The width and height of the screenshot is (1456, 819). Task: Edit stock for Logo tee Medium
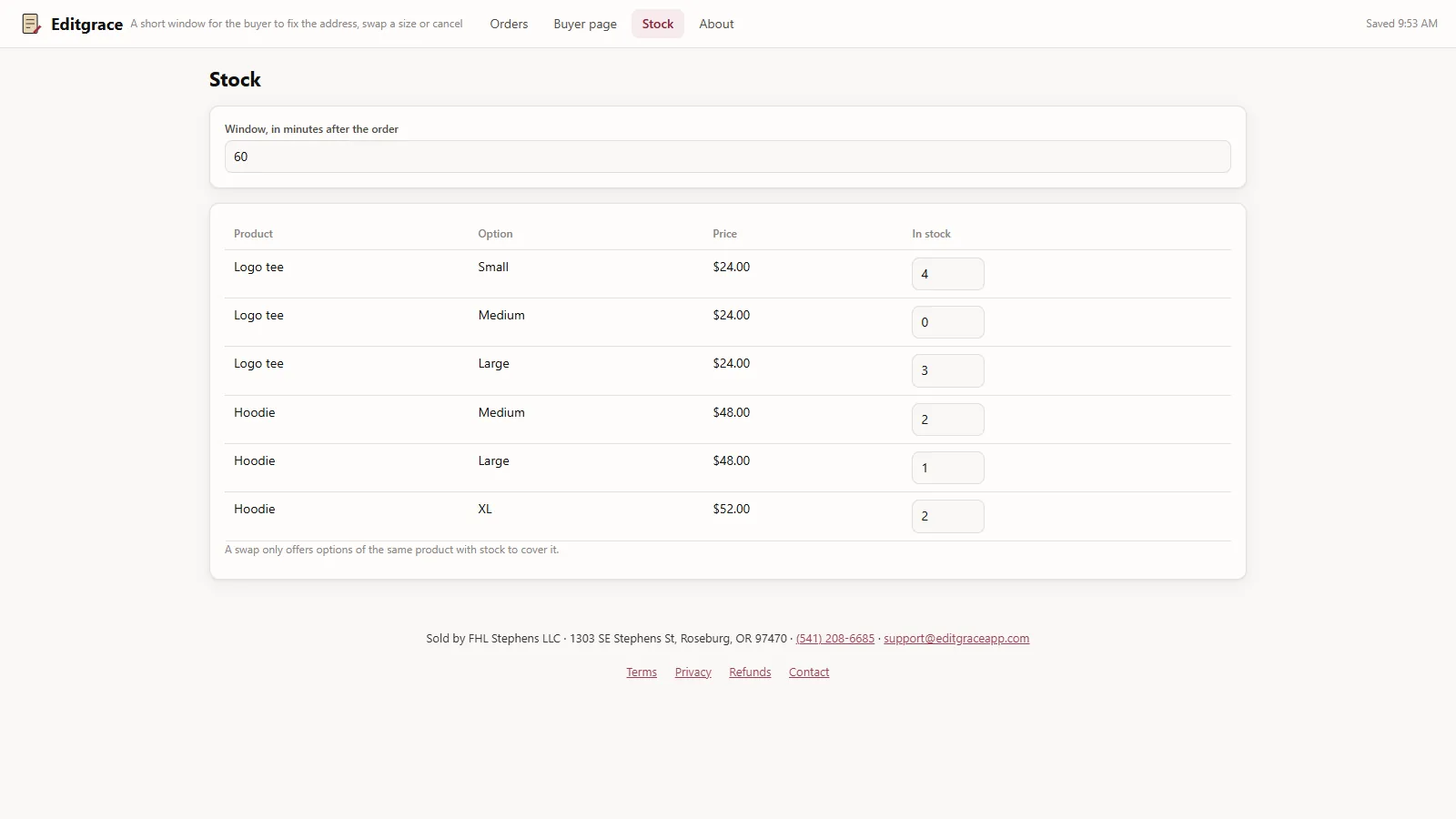click(x=948, y=322)
